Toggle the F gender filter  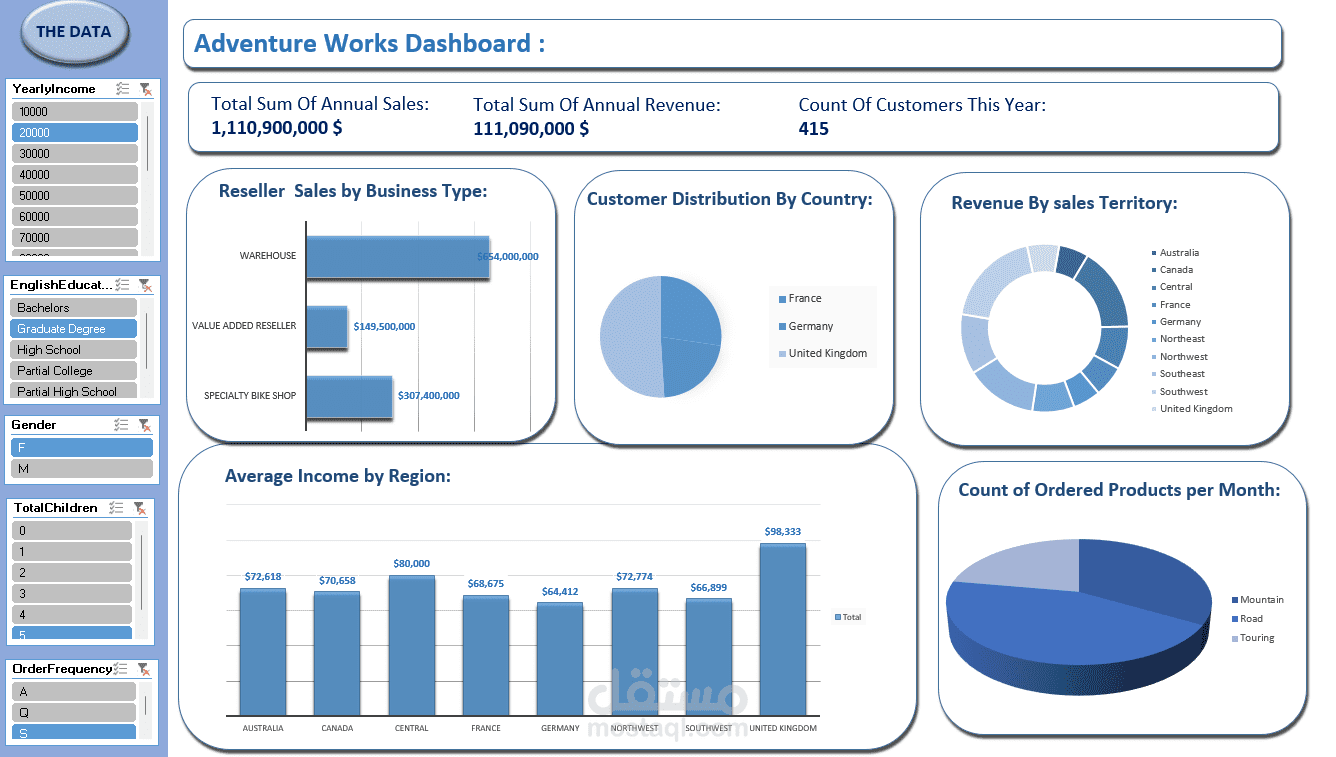[82, 447]
